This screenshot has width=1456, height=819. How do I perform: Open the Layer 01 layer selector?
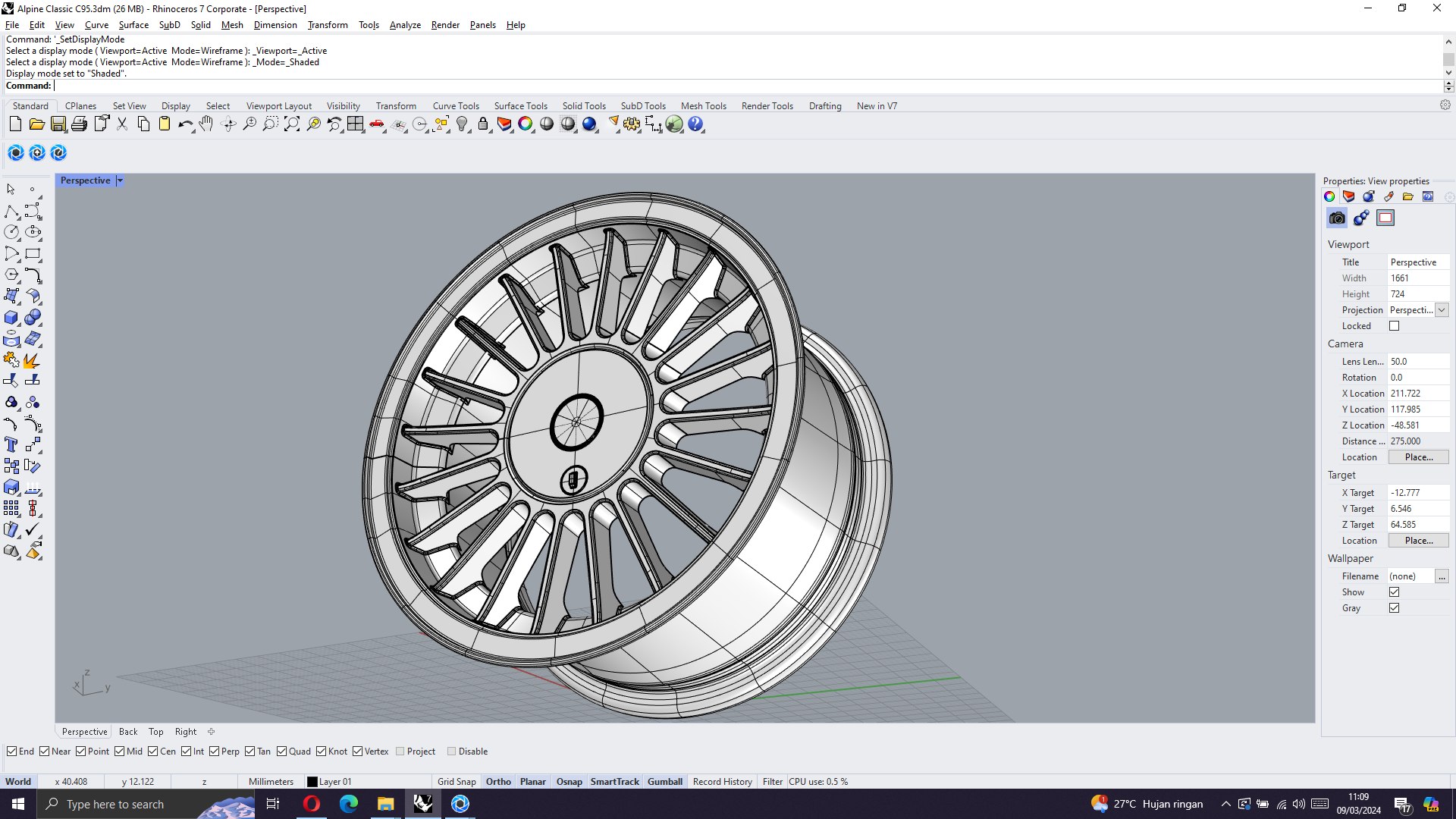point(335,782)
